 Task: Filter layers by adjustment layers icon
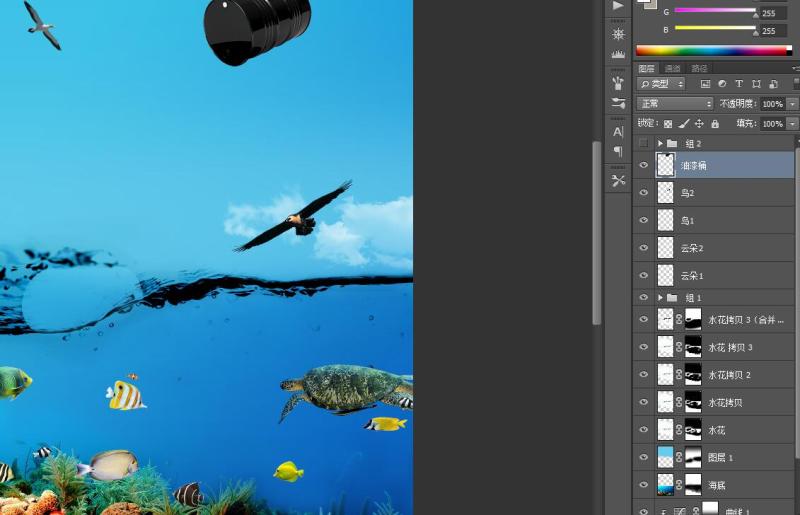point(722,84)
